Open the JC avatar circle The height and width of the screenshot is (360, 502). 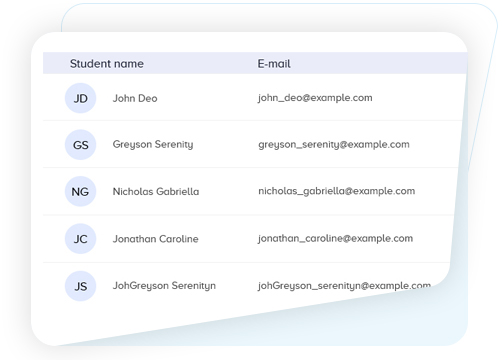point(80,239)
